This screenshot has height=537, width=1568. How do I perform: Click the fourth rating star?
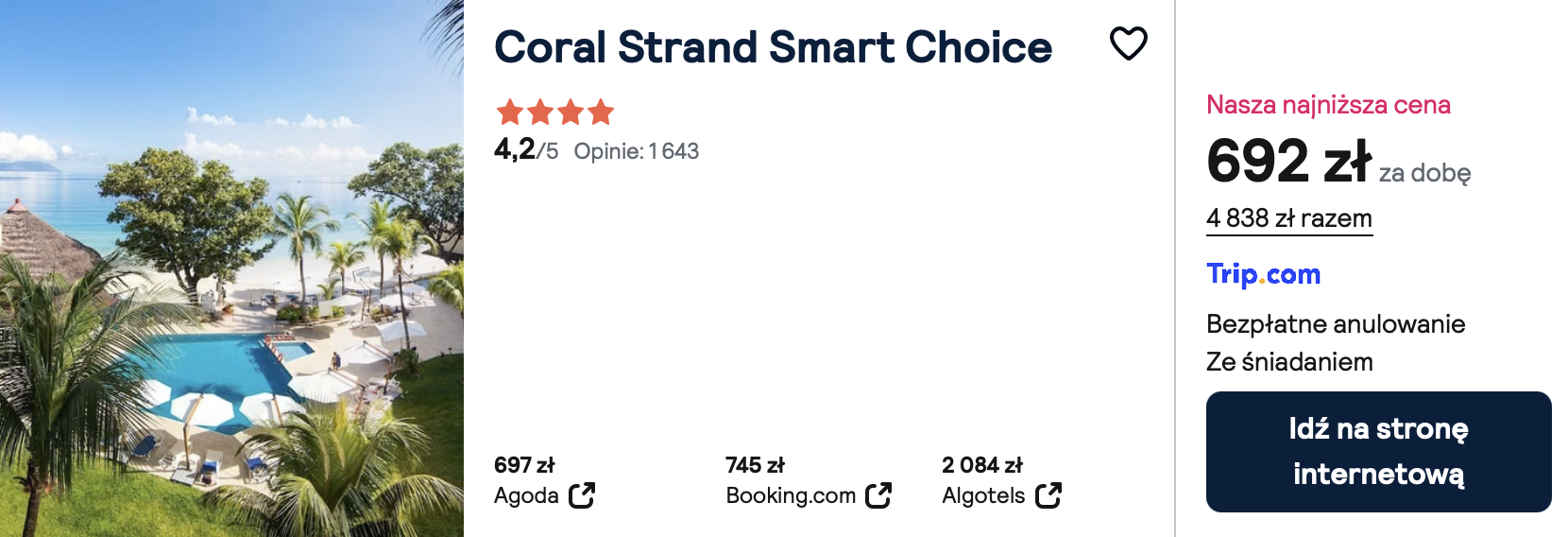tap(601, 113)
